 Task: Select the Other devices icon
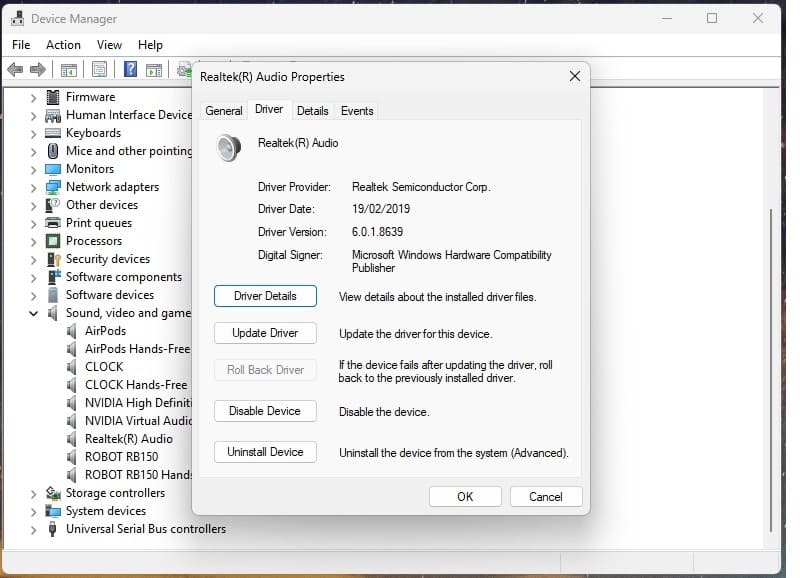click(x=53, y=205)
